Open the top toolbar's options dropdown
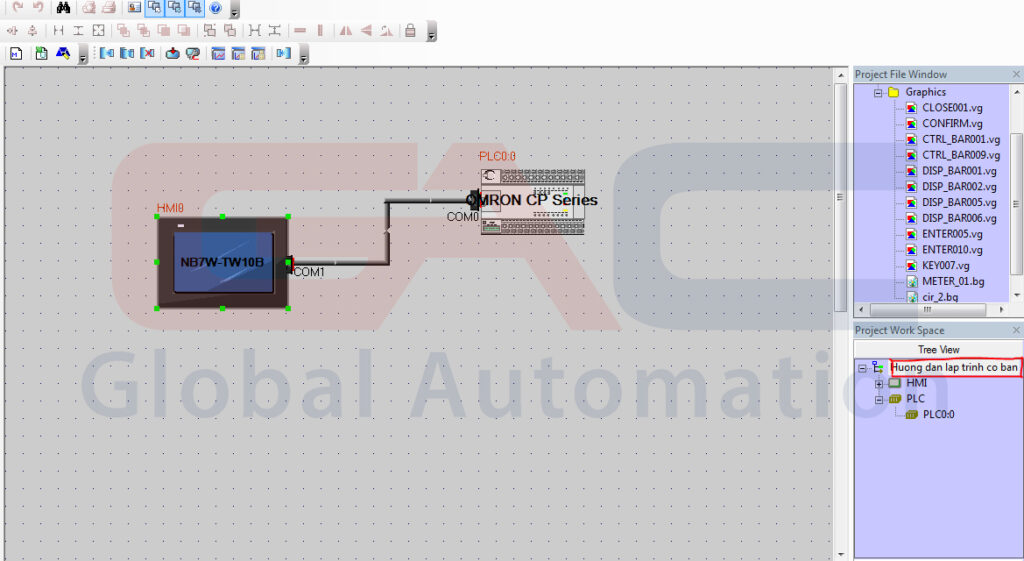Image resolution: width=1024 pixels, height=561 pixels. coord(234,10)
